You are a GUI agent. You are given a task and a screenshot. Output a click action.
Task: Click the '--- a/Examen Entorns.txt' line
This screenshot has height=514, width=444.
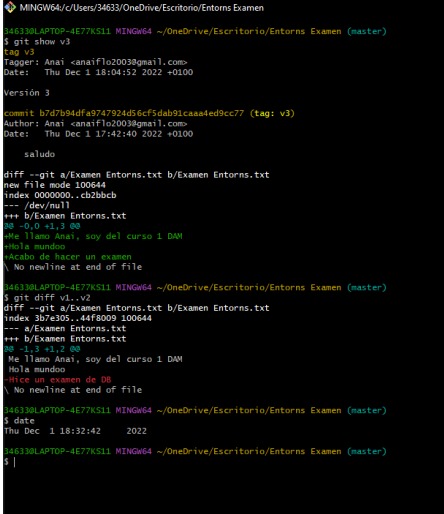(65, 329)
